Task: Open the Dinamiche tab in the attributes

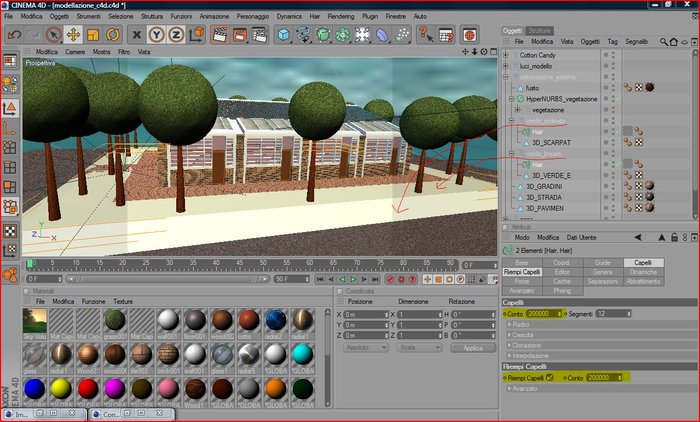Action: pos(643,272)
